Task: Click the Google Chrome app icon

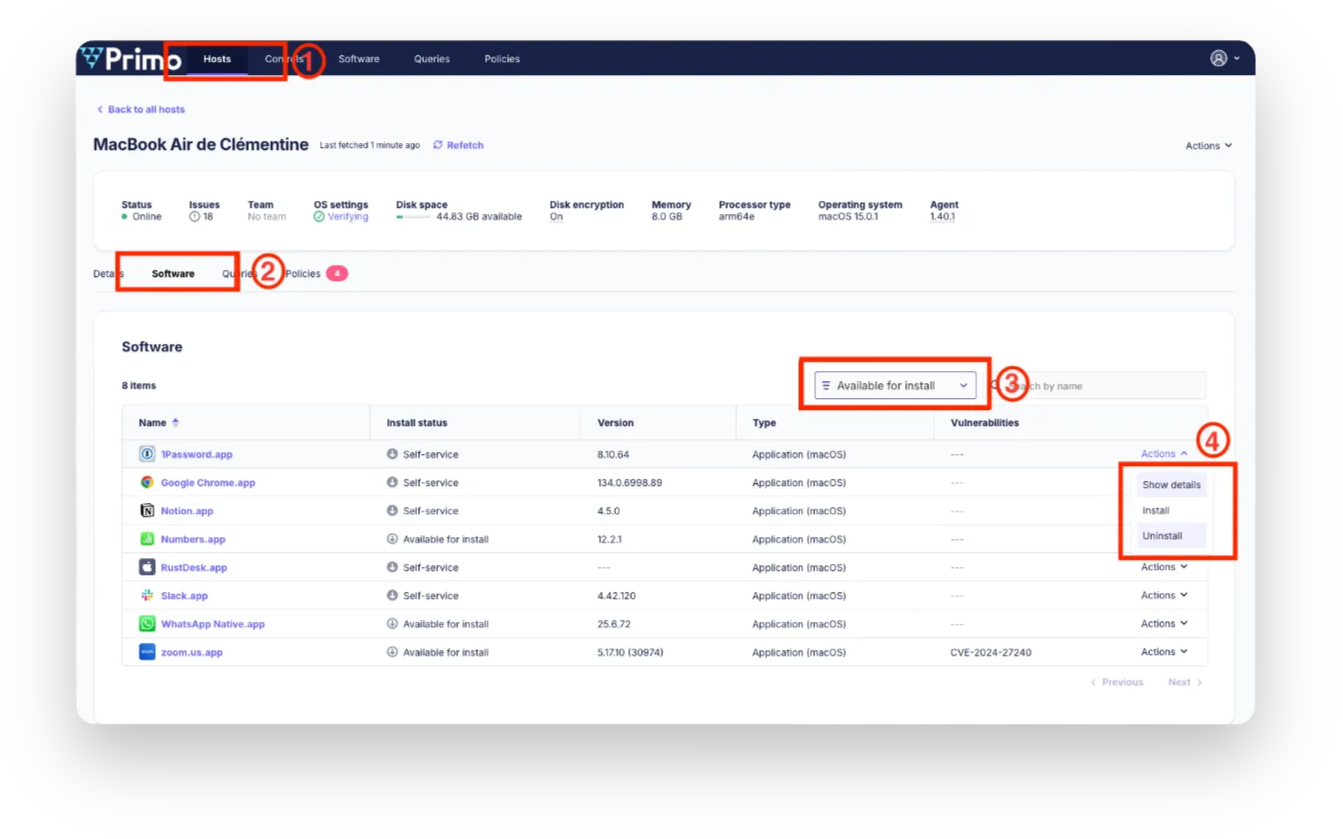Action: (147, 482)
